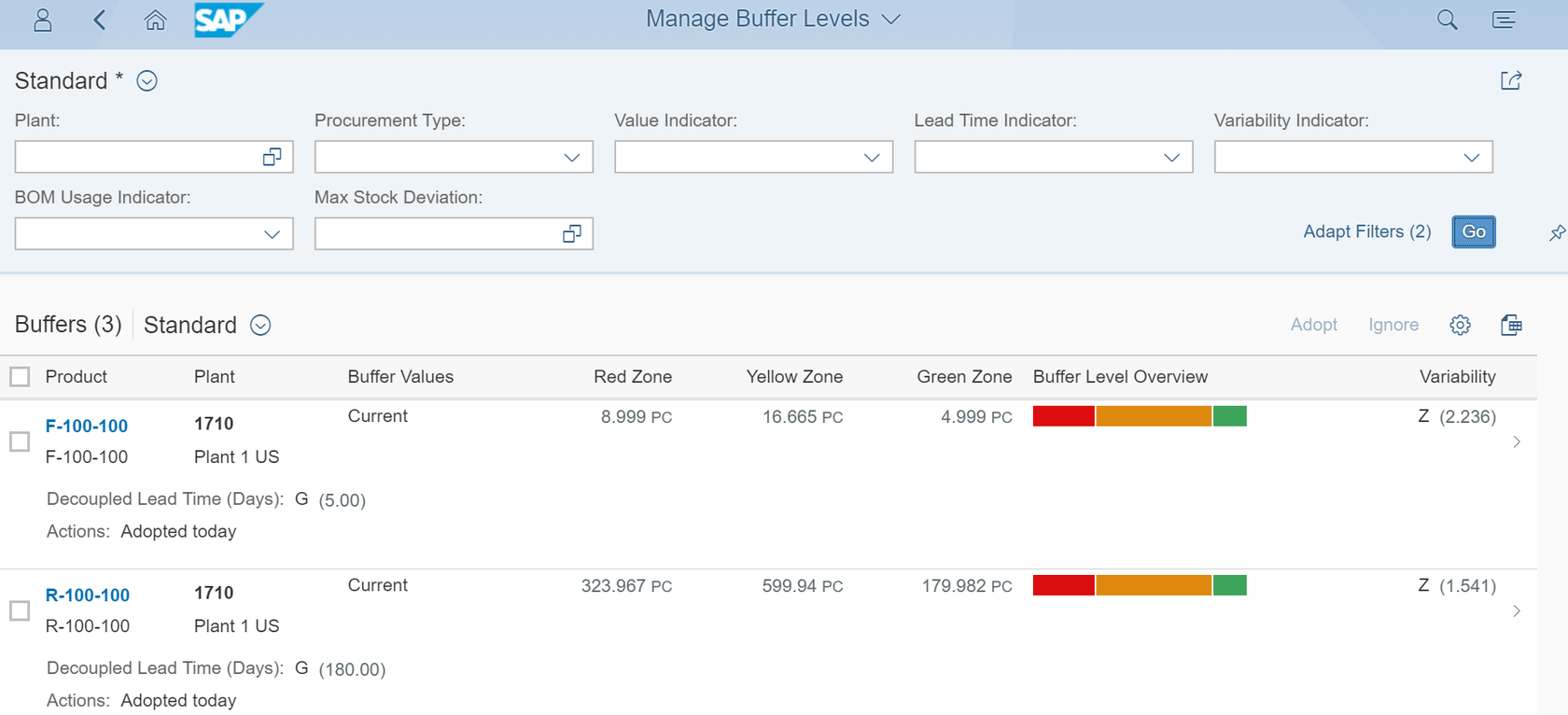The width and height of the screenshot is (1568, 715).
Task: Open Max Stock Deviation value help icon
Action: point(572,233)
